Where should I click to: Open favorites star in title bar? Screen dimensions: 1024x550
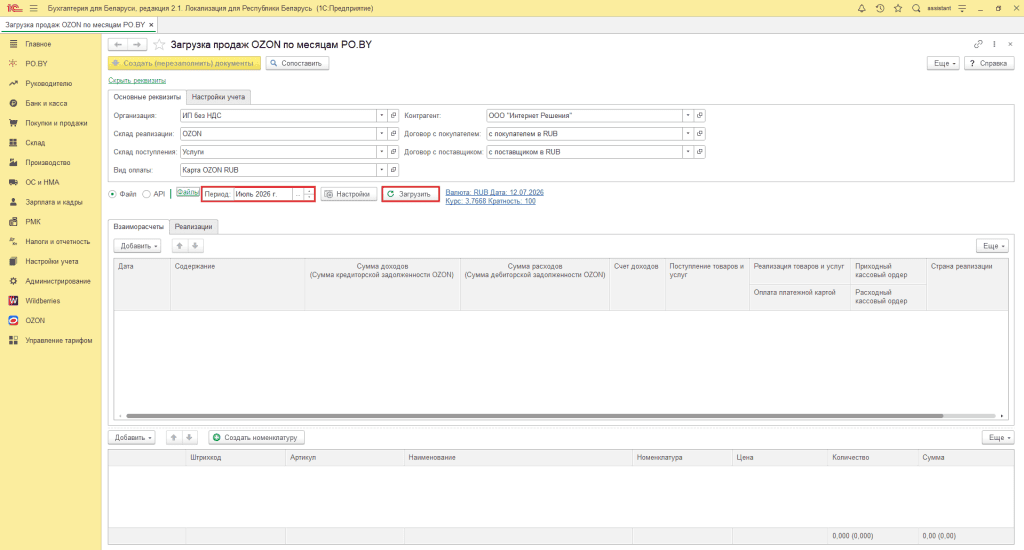[898, 8]
